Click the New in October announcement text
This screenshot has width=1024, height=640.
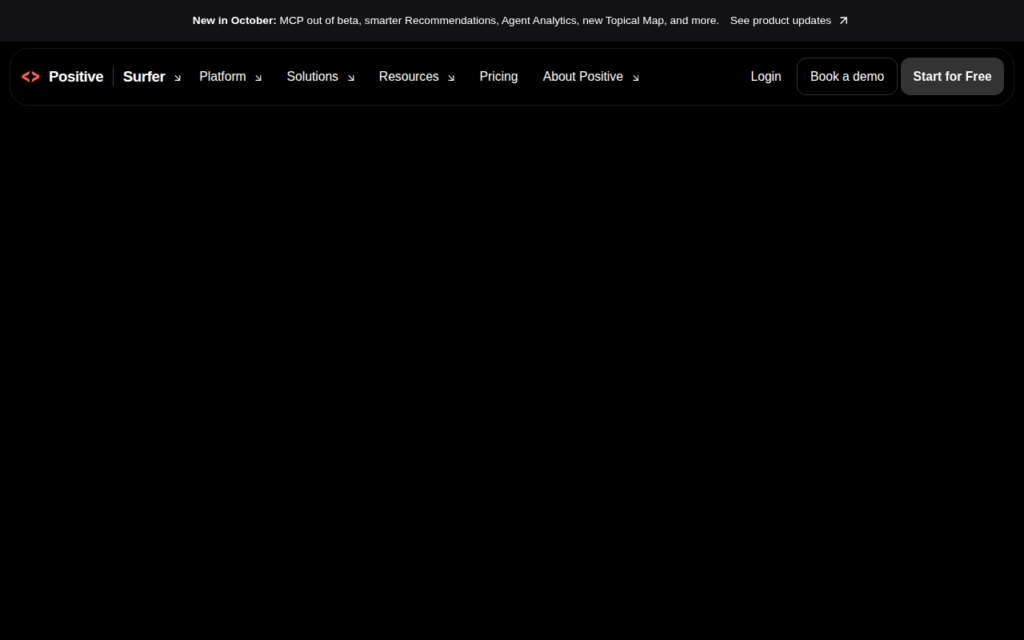pos(455,21)
